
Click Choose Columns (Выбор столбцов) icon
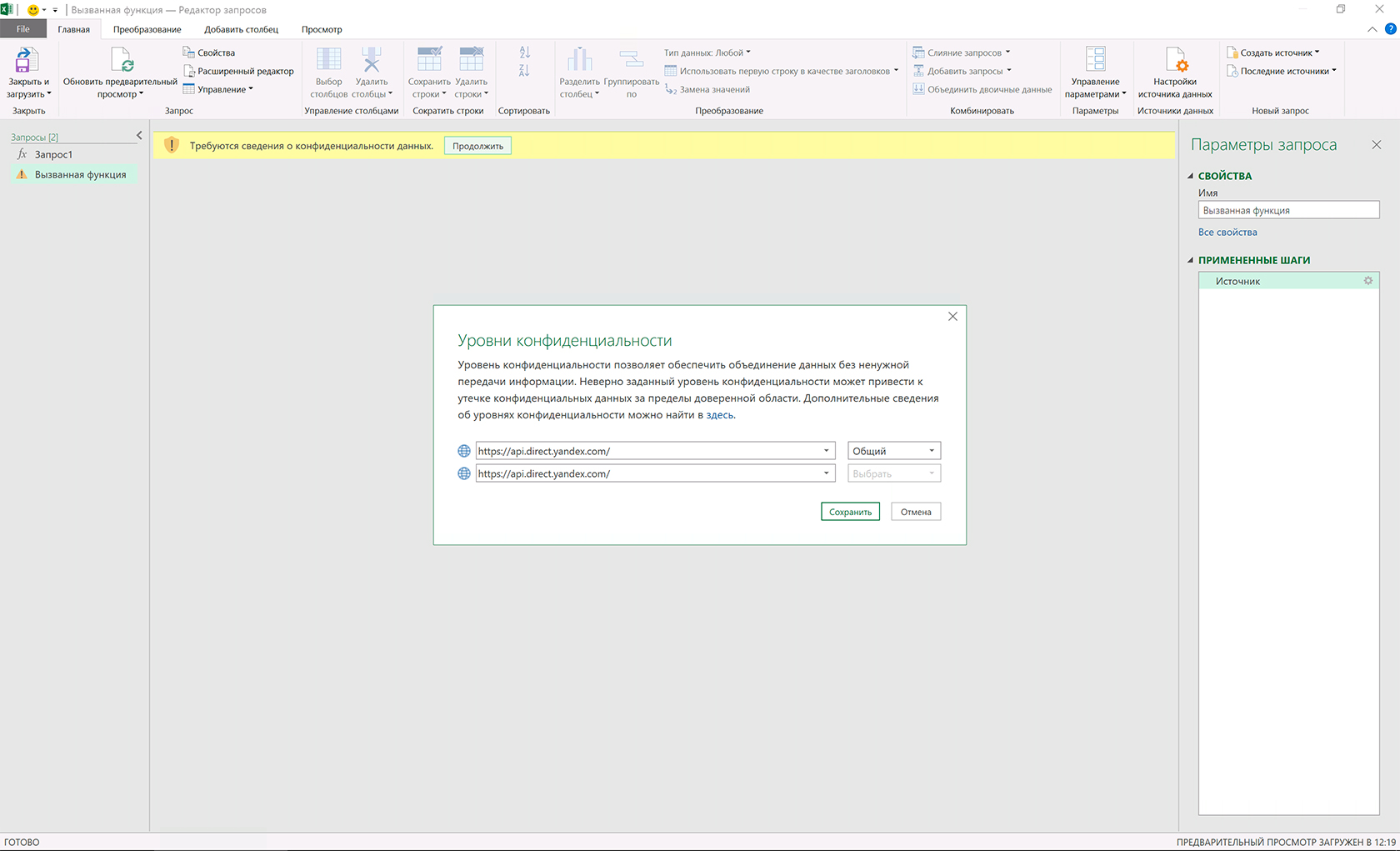328,60
